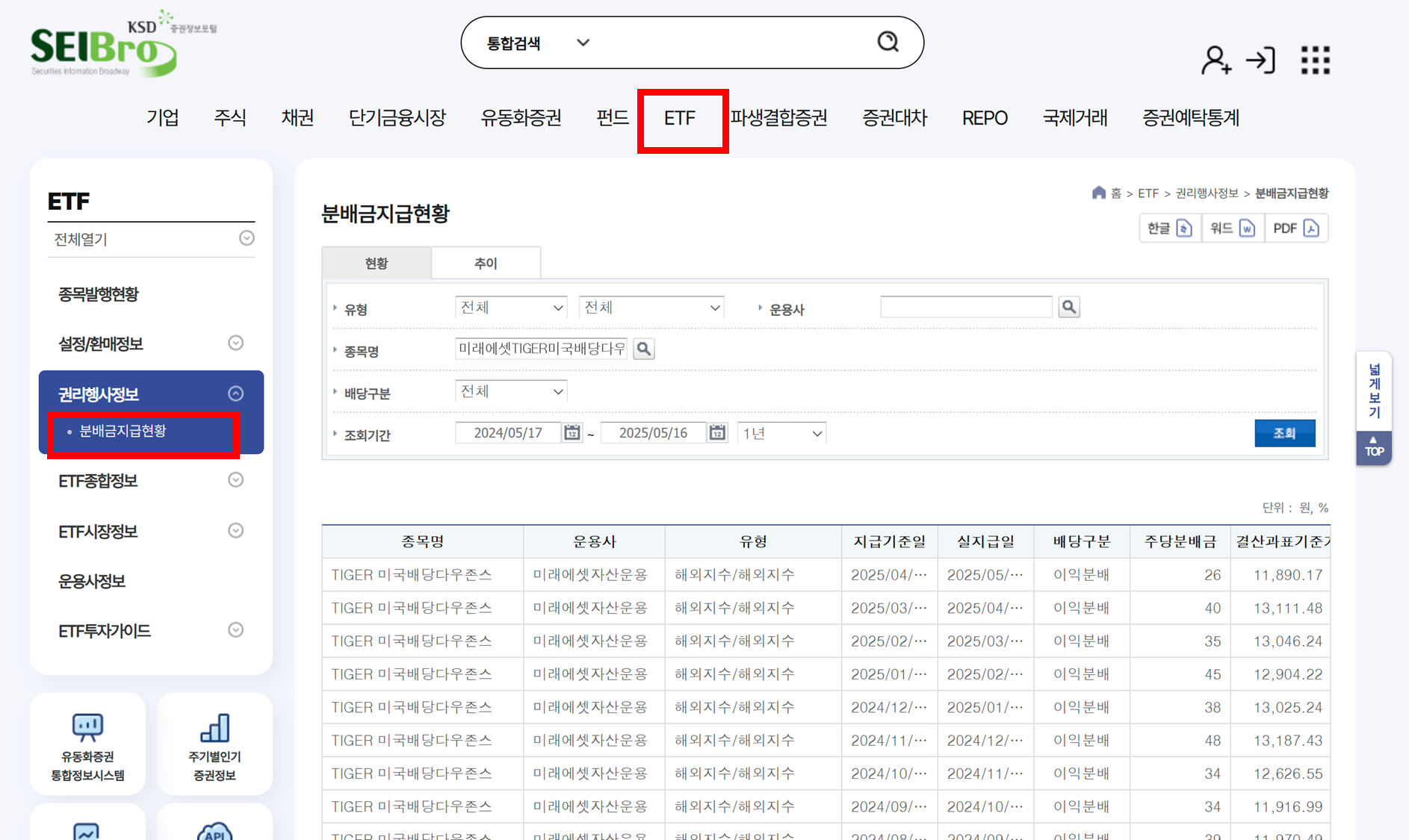Open the start date calendar icon
Screen dimensions: 1409x840
572,432
